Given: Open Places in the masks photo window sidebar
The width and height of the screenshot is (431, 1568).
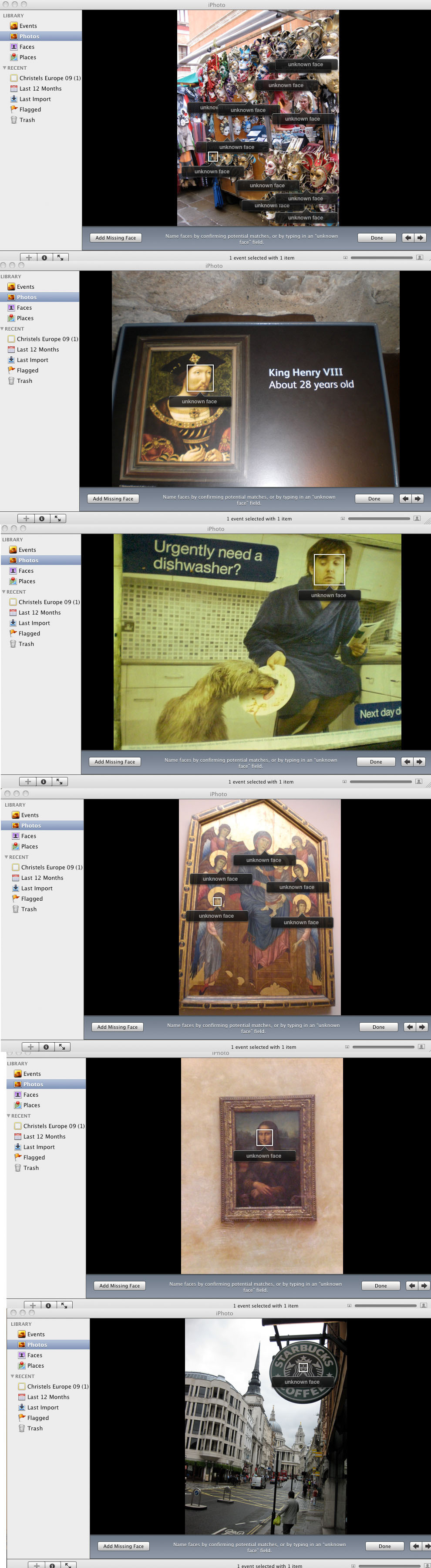Looking at the screenshot, I should 27,57.
